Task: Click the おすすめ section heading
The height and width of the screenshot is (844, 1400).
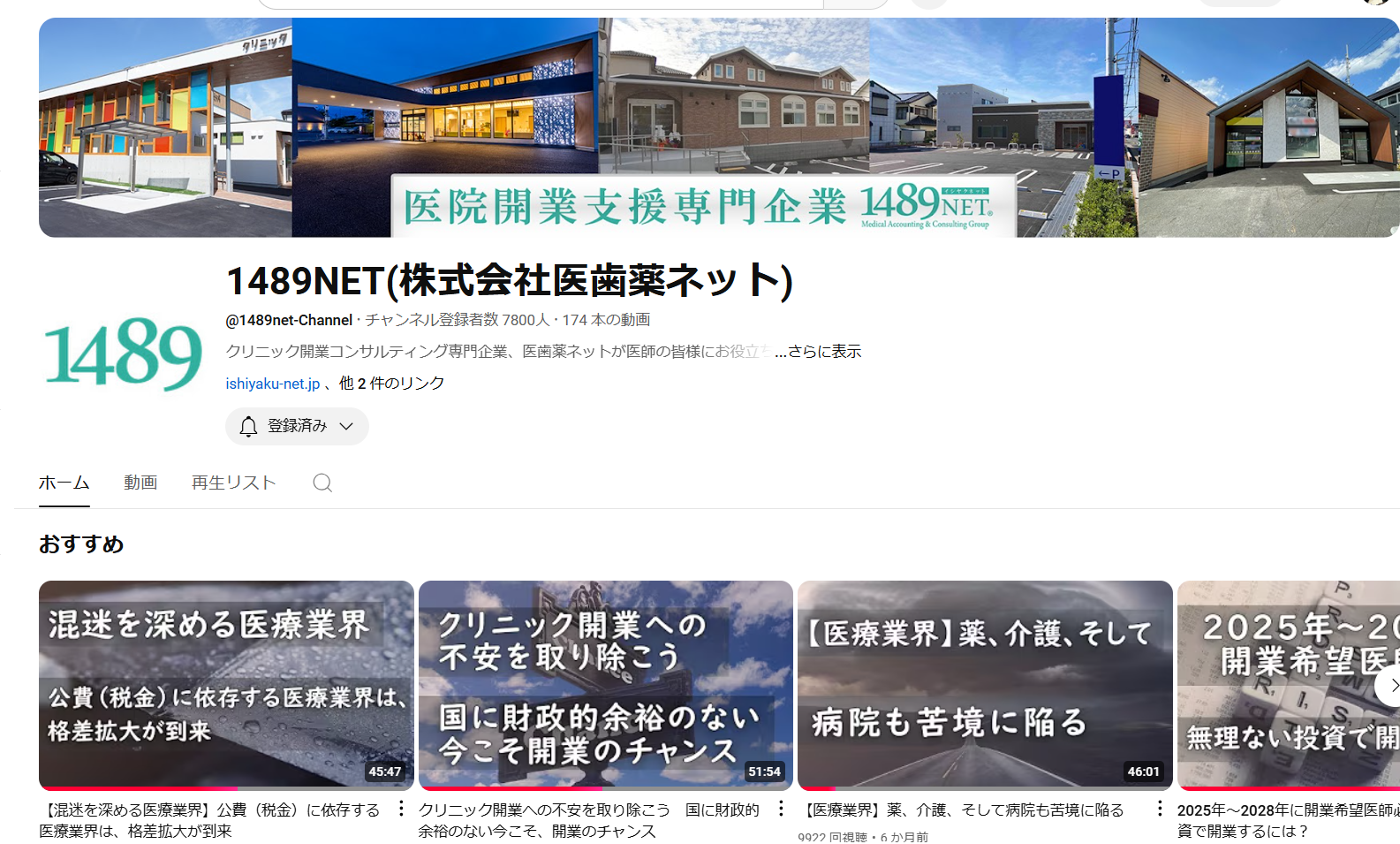Action: coord(81,544)
